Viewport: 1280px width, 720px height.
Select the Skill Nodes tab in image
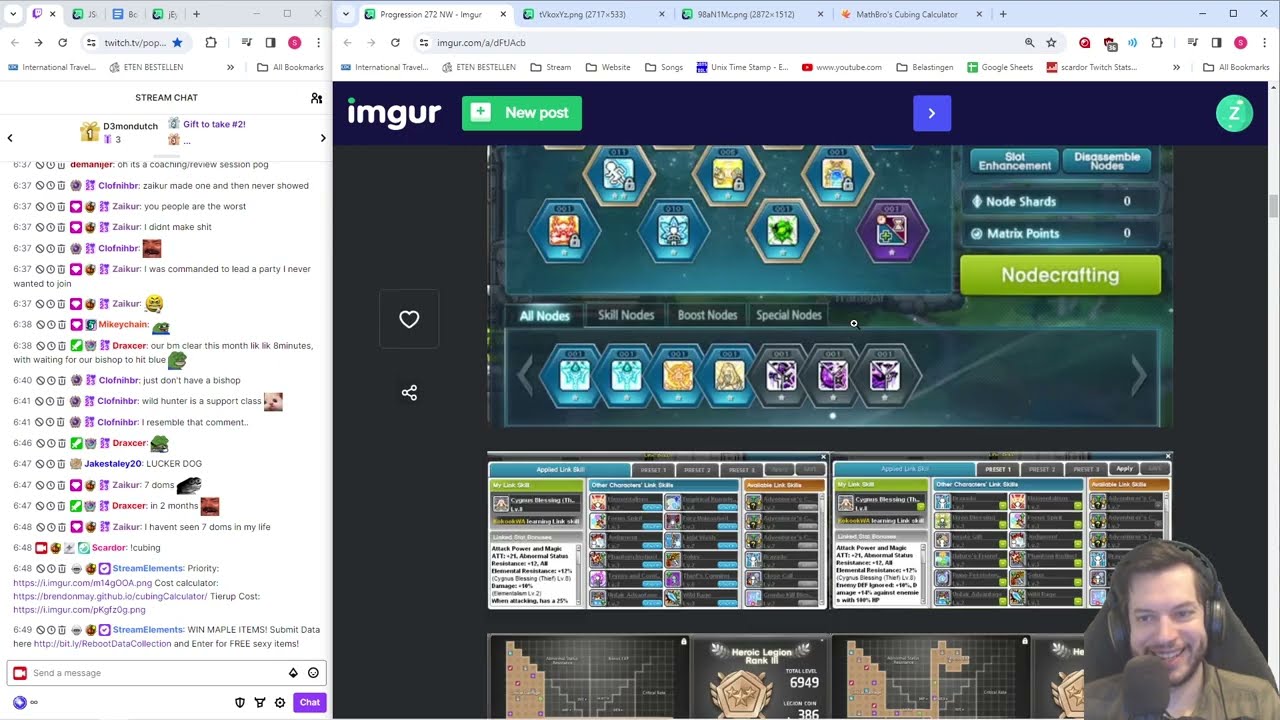(626, 315)
